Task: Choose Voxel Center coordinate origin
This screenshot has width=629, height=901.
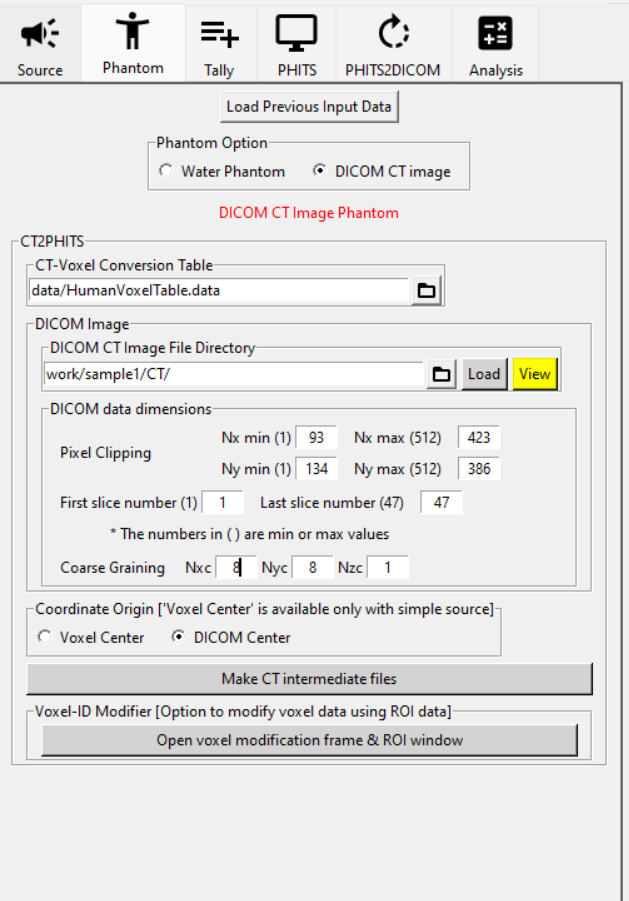Action: 44,637
